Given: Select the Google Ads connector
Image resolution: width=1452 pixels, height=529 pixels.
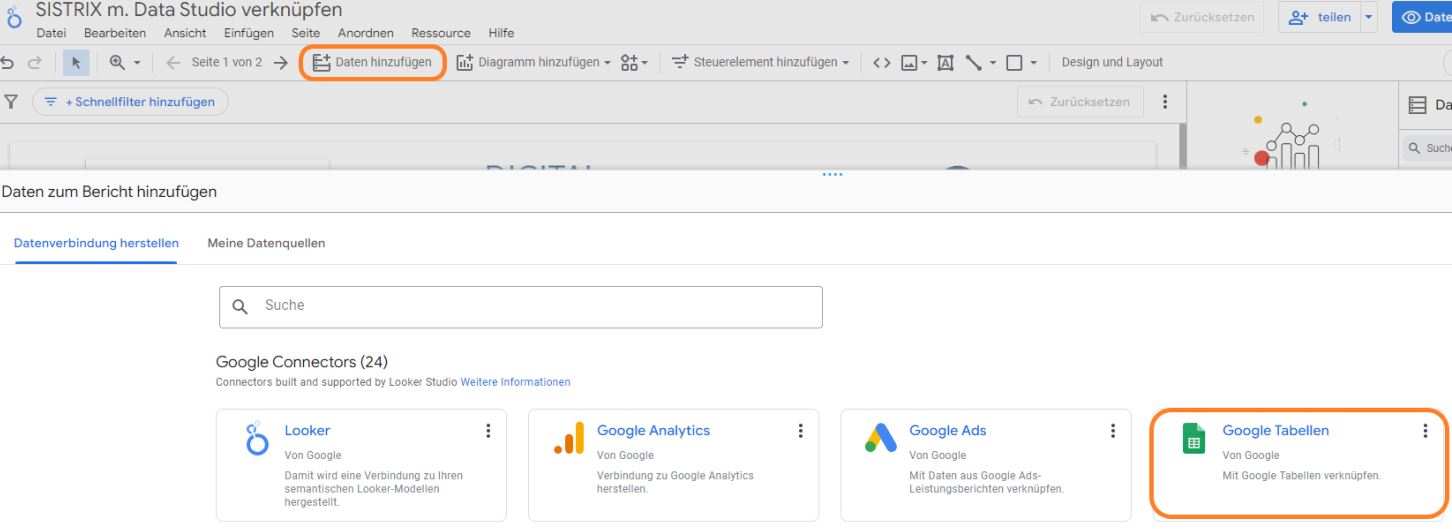Looking at the screenshot, I should 986,465.
